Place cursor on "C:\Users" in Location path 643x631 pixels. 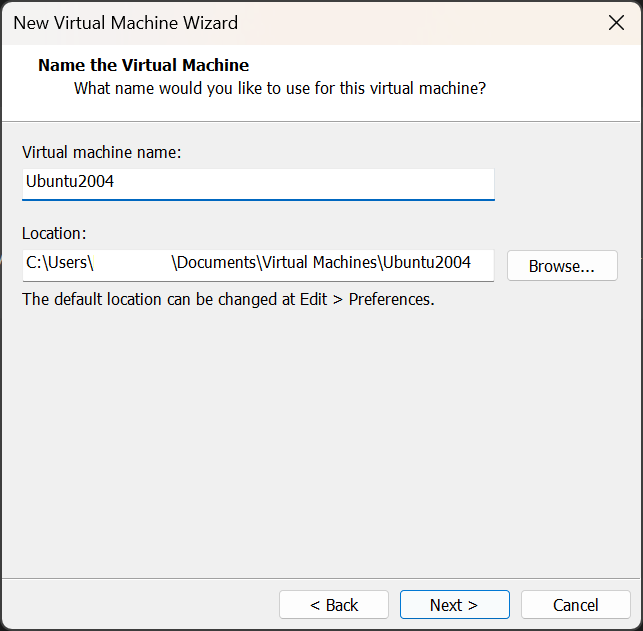pyautogui.click(x=58, y=264)
